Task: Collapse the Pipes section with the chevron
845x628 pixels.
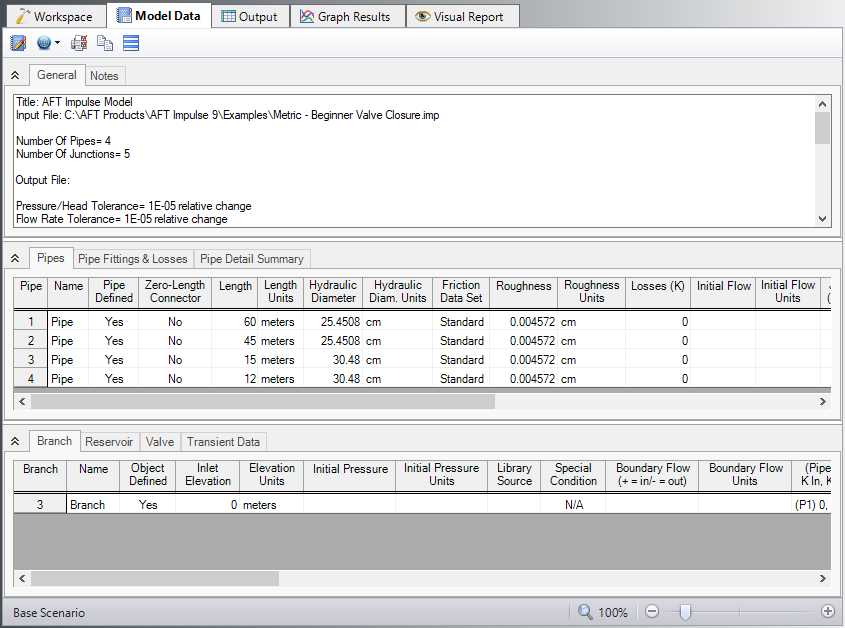Action: 15,258
